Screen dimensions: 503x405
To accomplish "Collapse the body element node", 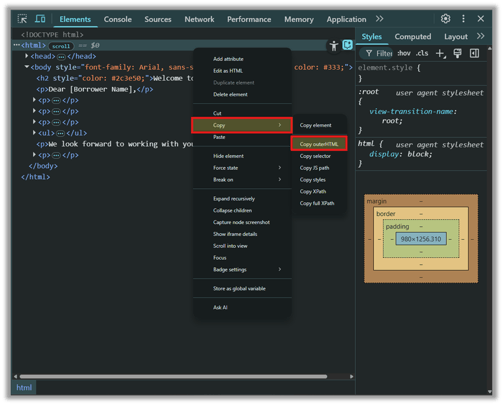I will pyautogui.click(x=26, y=67).
